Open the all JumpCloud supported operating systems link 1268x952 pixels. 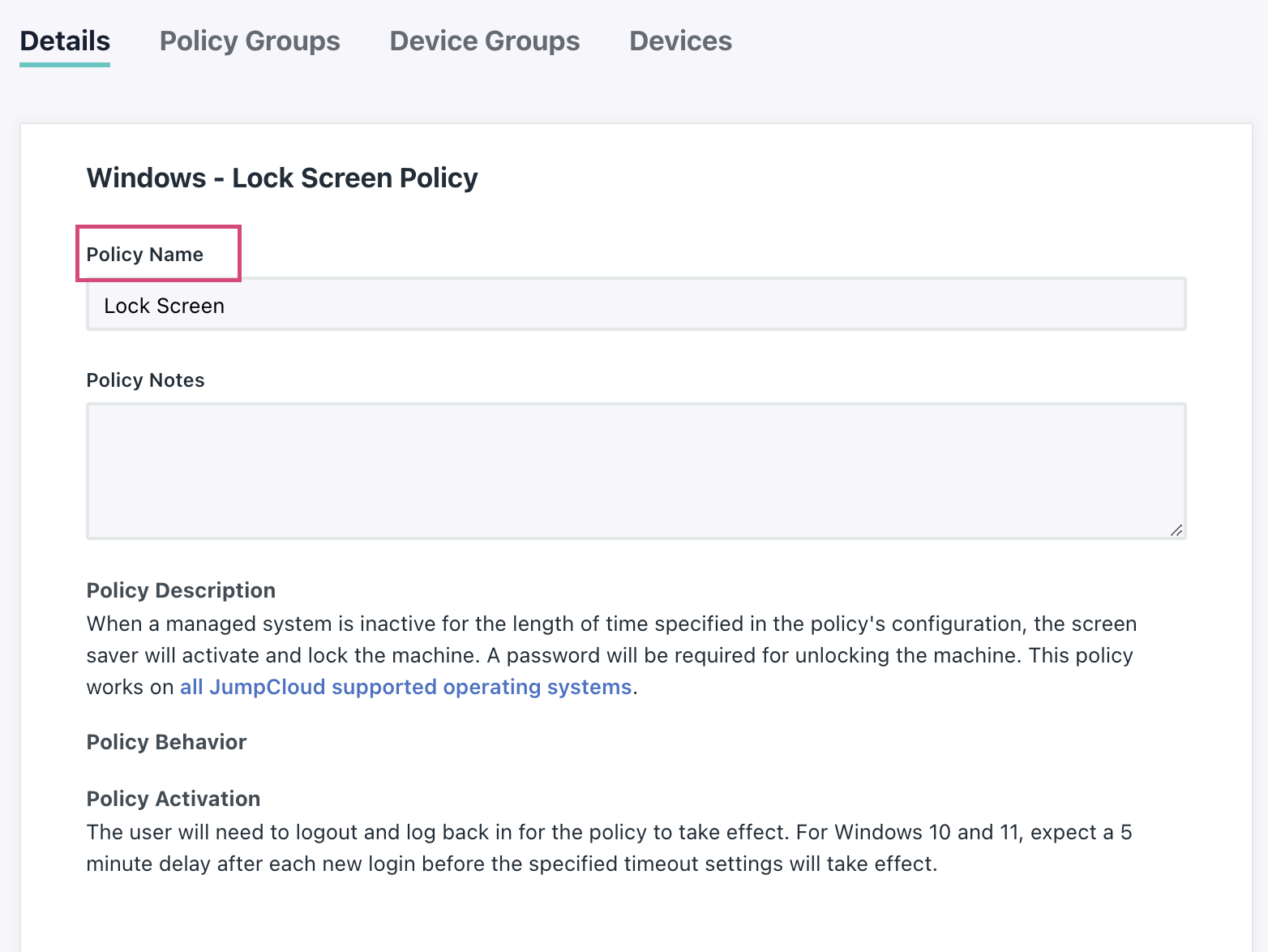coord(405,687)
